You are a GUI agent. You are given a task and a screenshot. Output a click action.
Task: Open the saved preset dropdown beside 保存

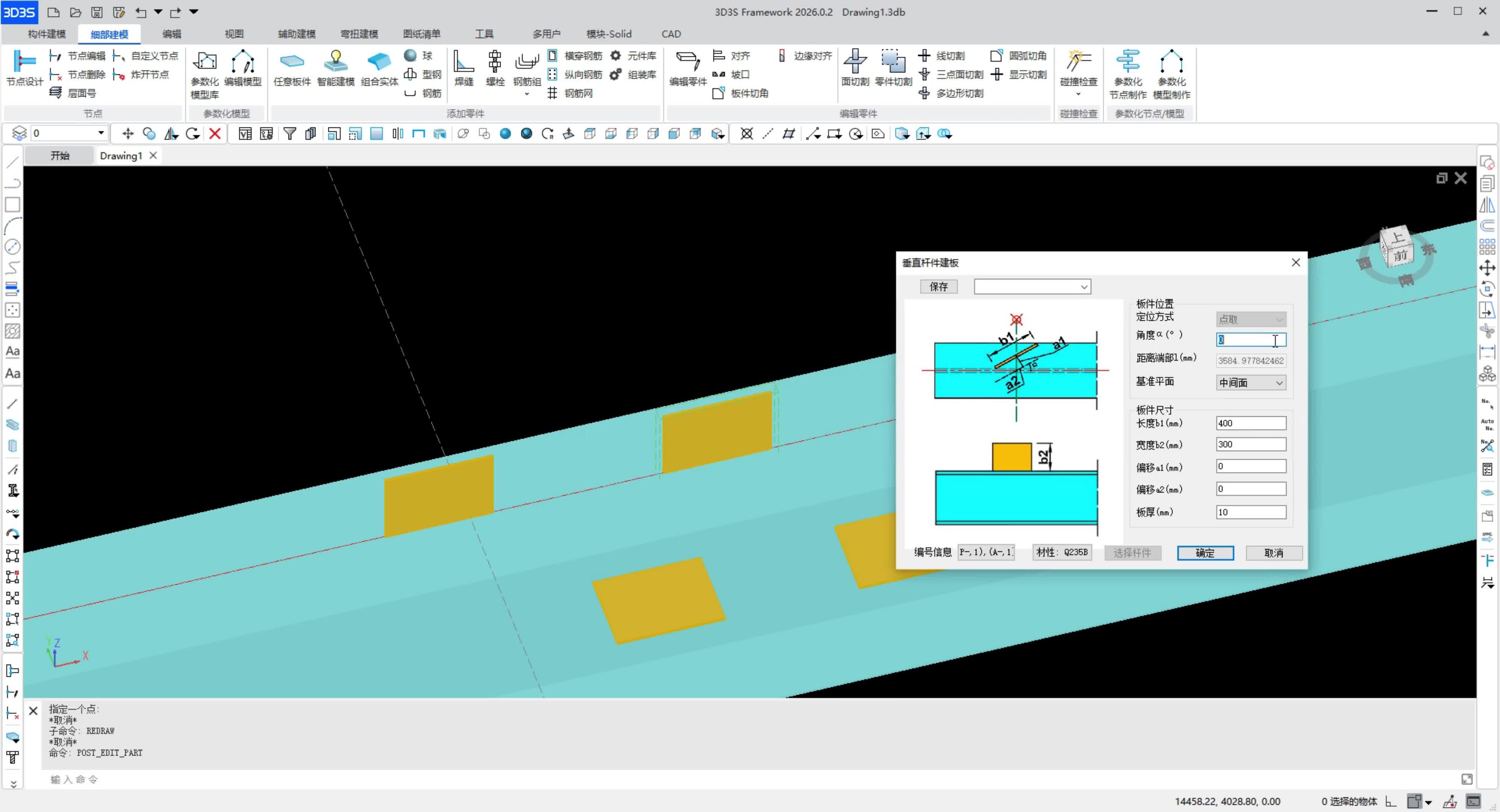1084,286
